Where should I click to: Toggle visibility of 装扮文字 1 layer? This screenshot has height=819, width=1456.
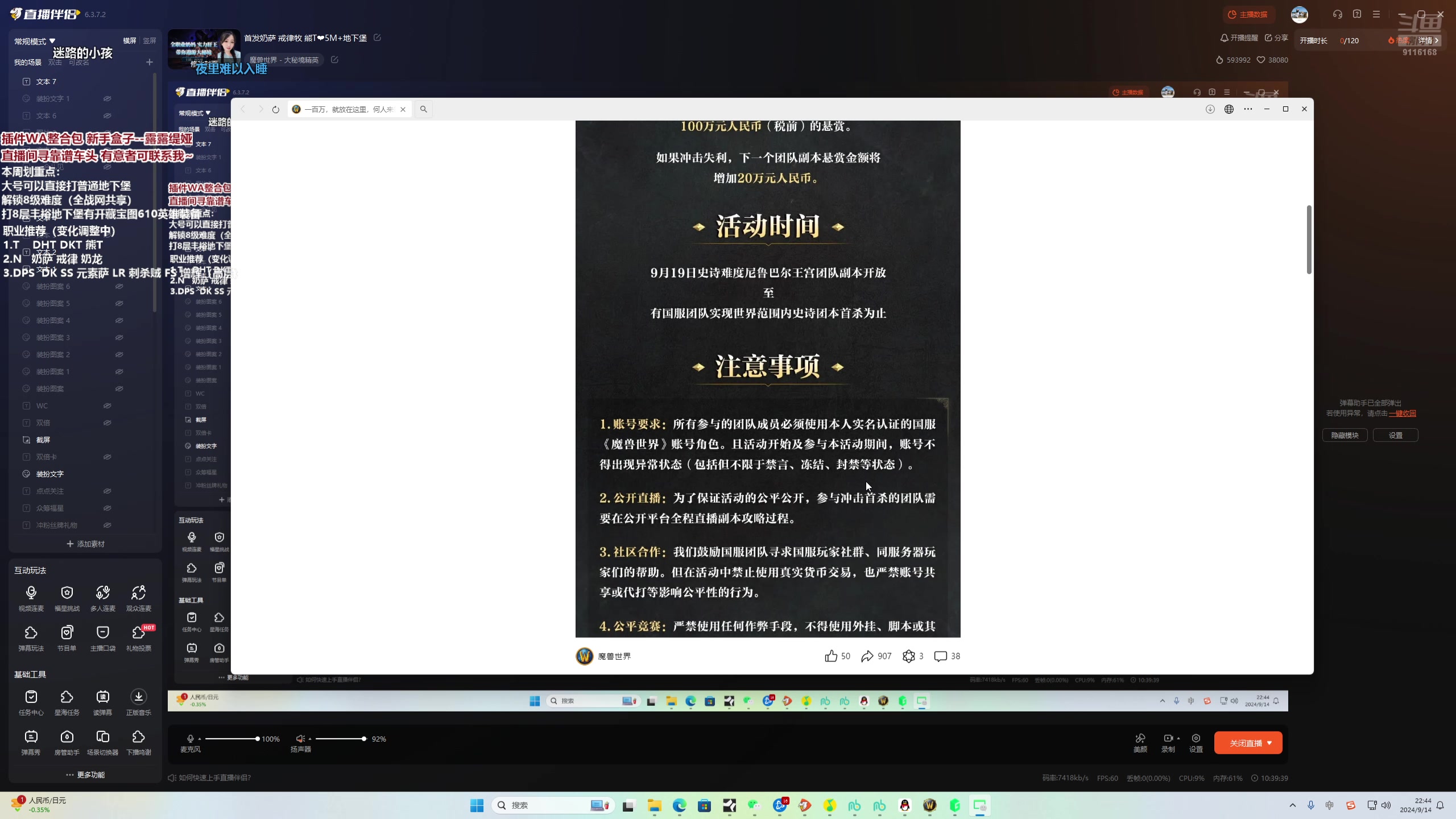(x=107, y=98)
